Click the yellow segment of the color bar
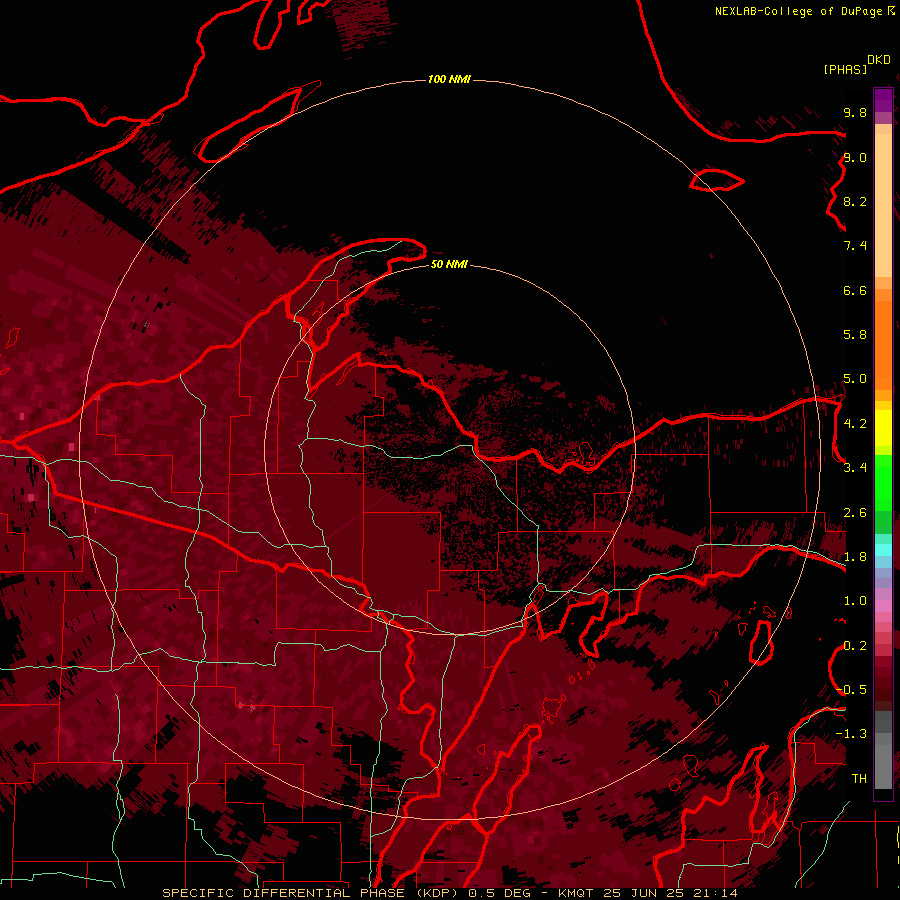Screen dimensions: 900x900 [x=883, y=428]
